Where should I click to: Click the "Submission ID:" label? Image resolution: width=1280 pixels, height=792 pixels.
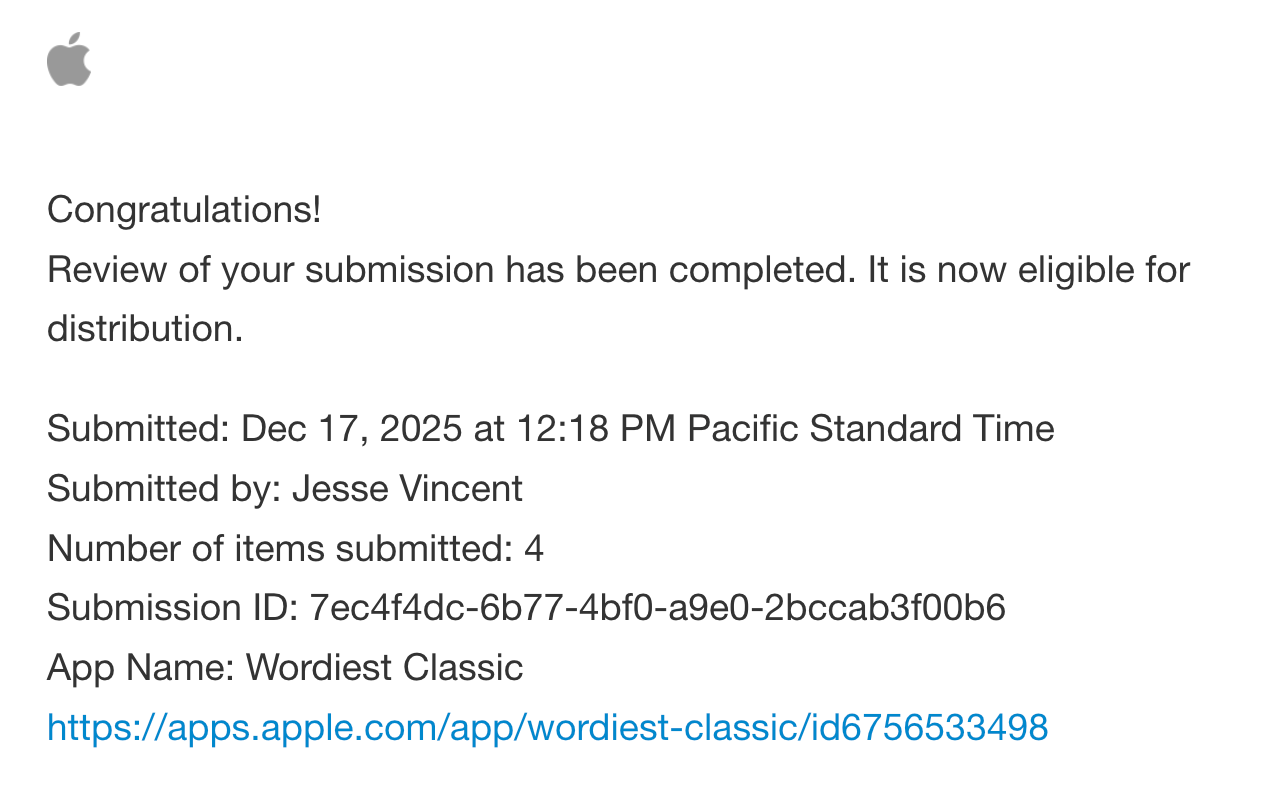point(172,608)
